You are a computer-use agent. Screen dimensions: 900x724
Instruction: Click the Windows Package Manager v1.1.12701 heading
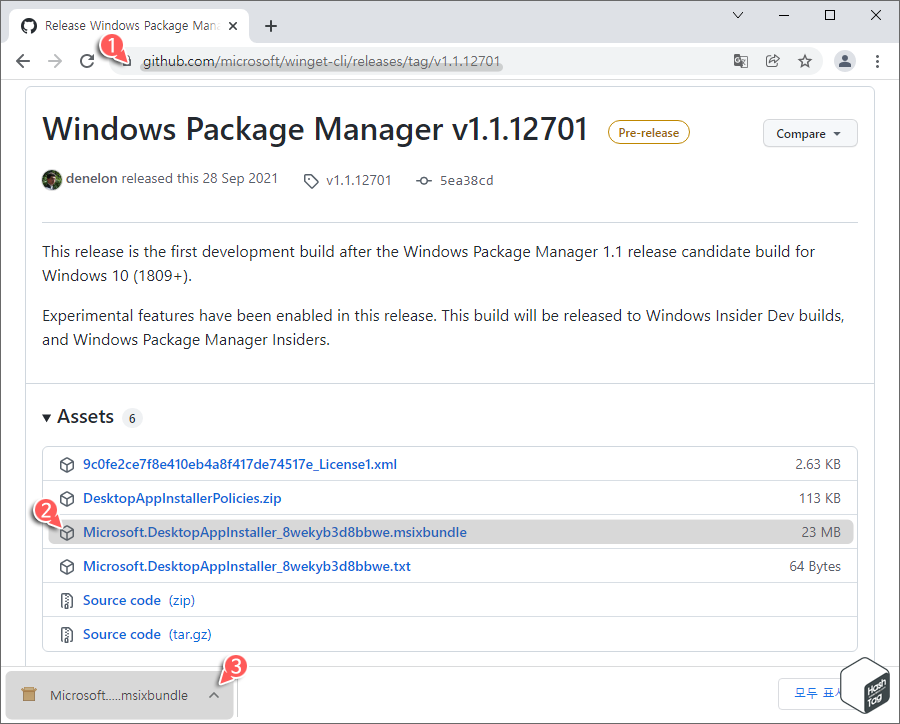click(x=315, y=129)
